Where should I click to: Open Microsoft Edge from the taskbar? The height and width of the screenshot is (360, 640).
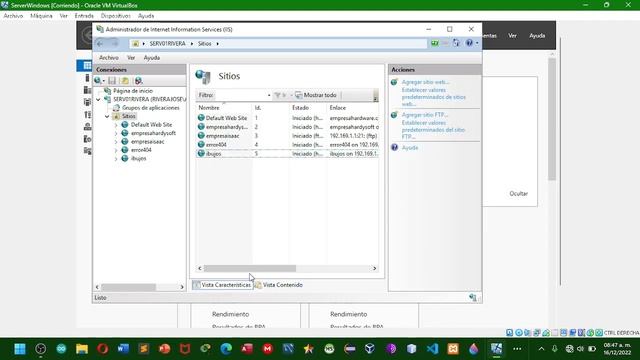226,349
